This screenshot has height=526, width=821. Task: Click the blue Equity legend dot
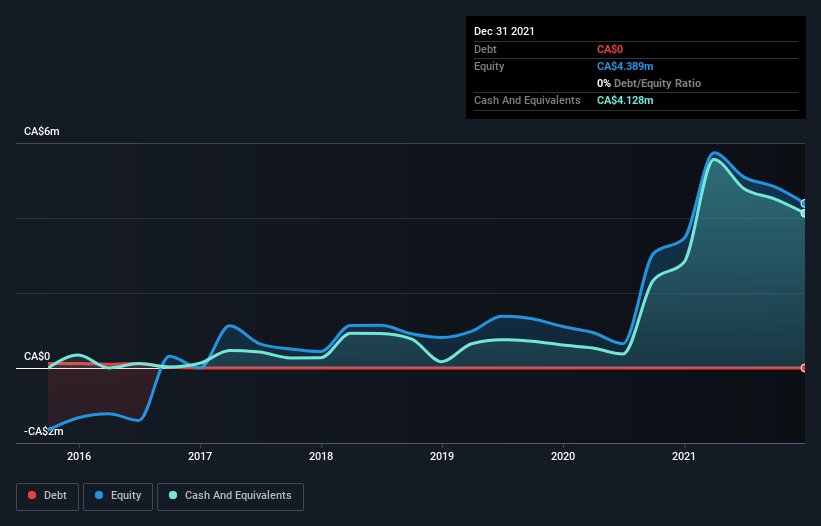(x=99, y=495)
